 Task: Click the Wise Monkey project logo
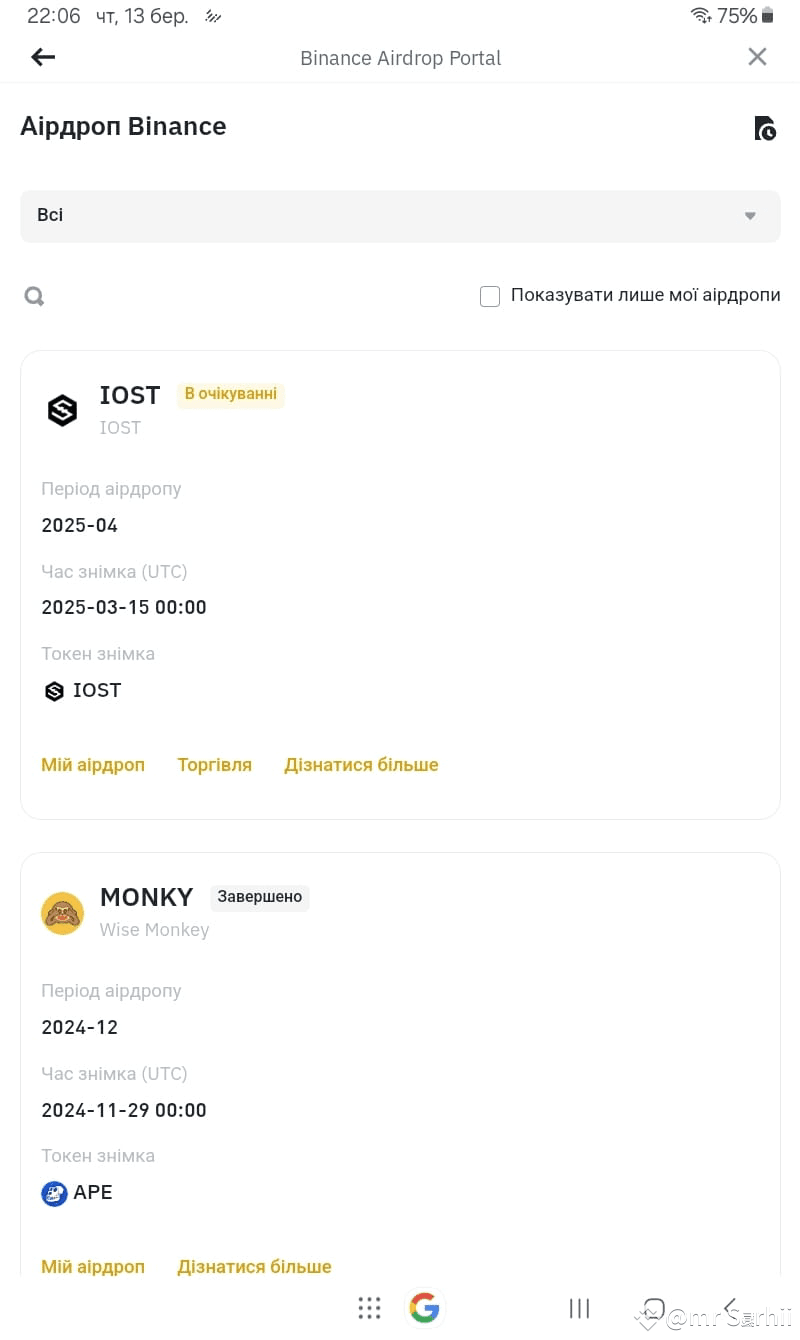click(x=62, y=912)
